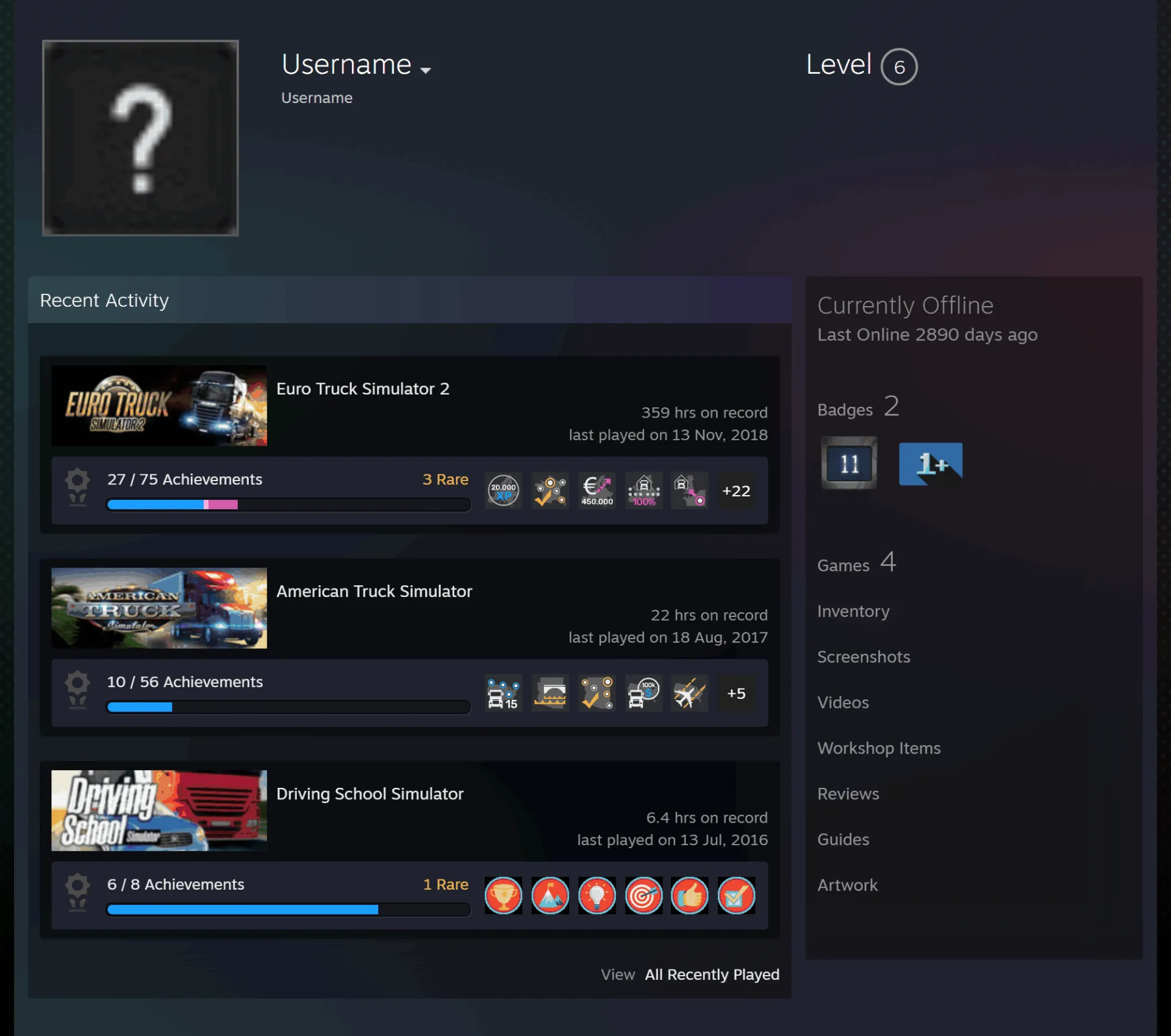Click the Driving School Simulator thumbnail
Screen dimensions: 1171x1036
(x=159, y=810)
